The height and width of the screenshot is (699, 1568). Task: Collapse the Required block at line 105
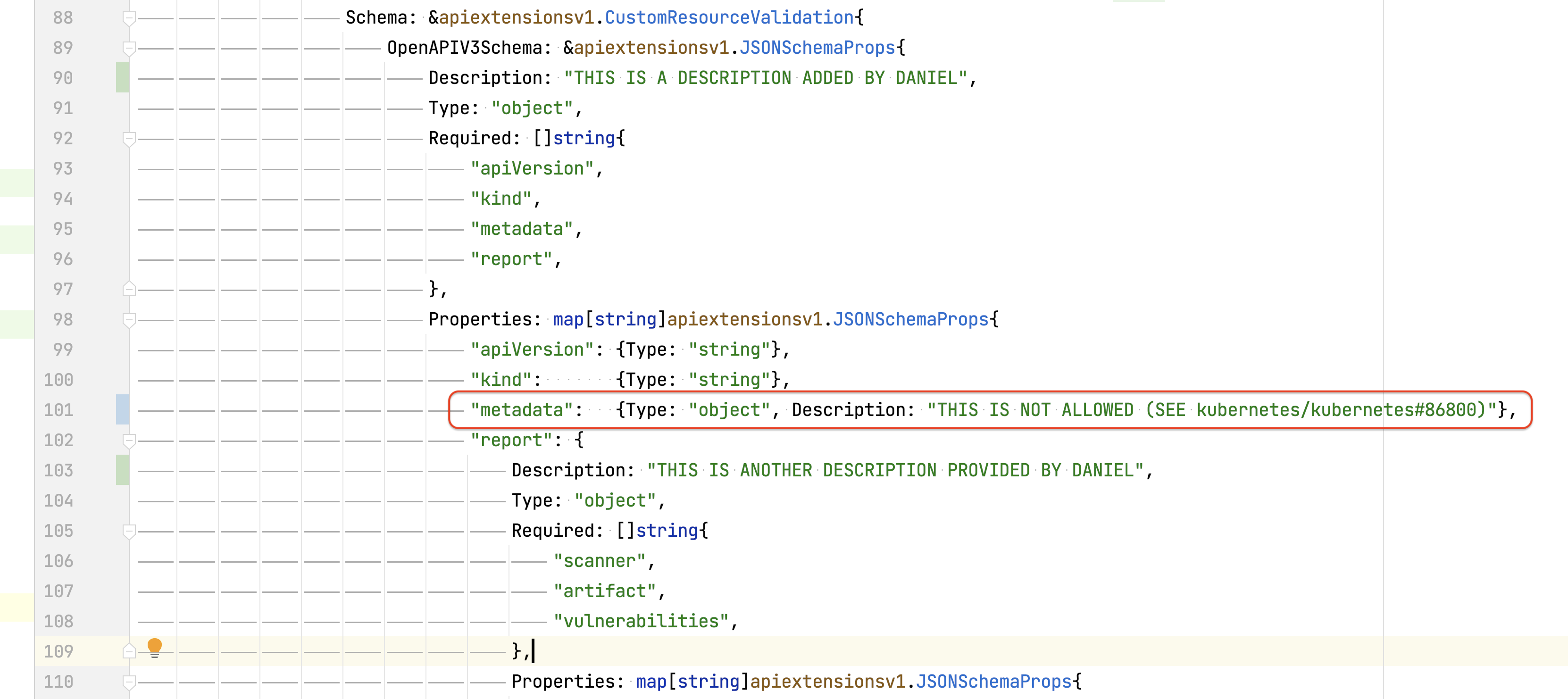coord(129,531)
